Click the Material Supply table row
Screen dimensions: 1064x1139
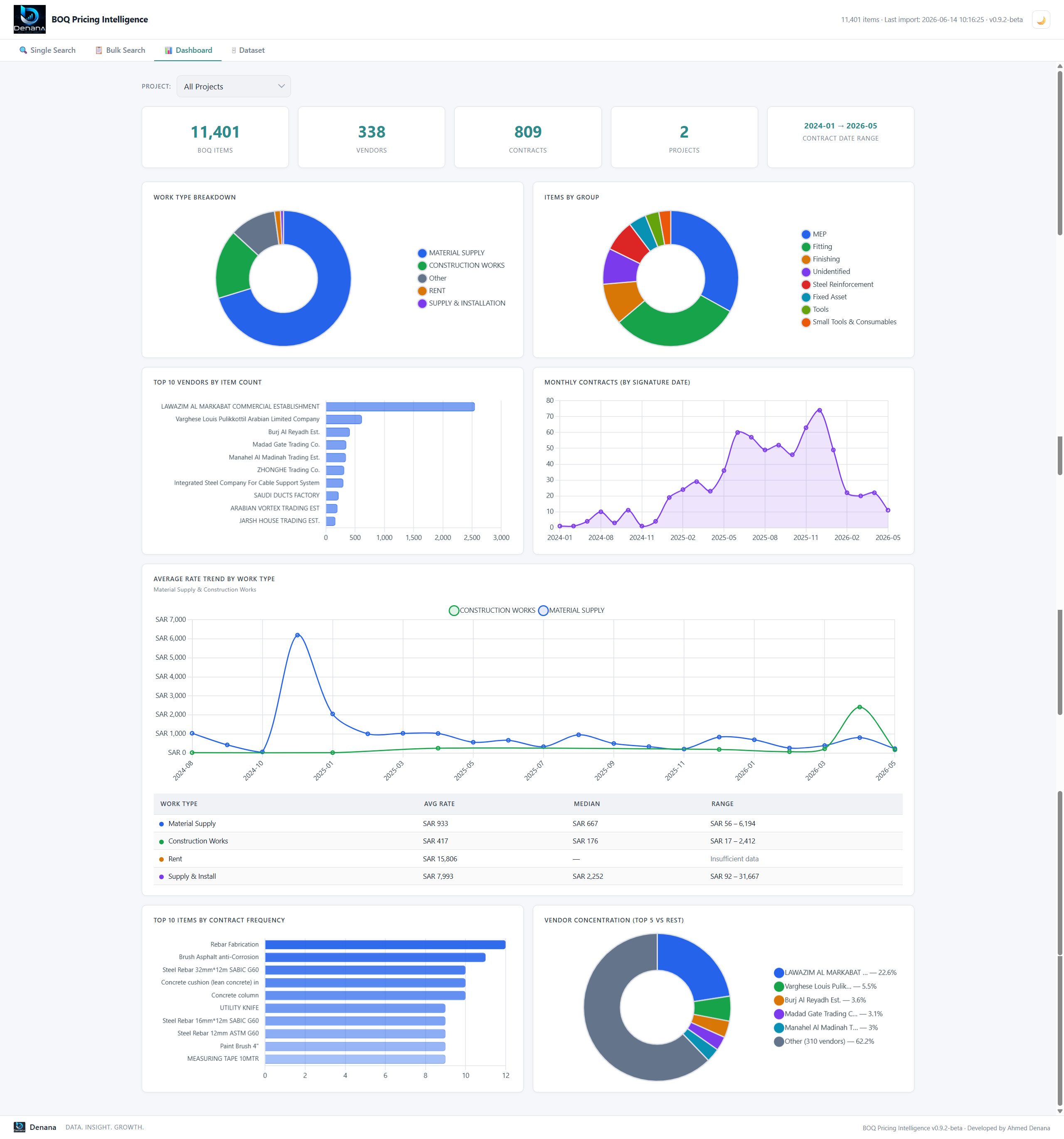point(528,823)
